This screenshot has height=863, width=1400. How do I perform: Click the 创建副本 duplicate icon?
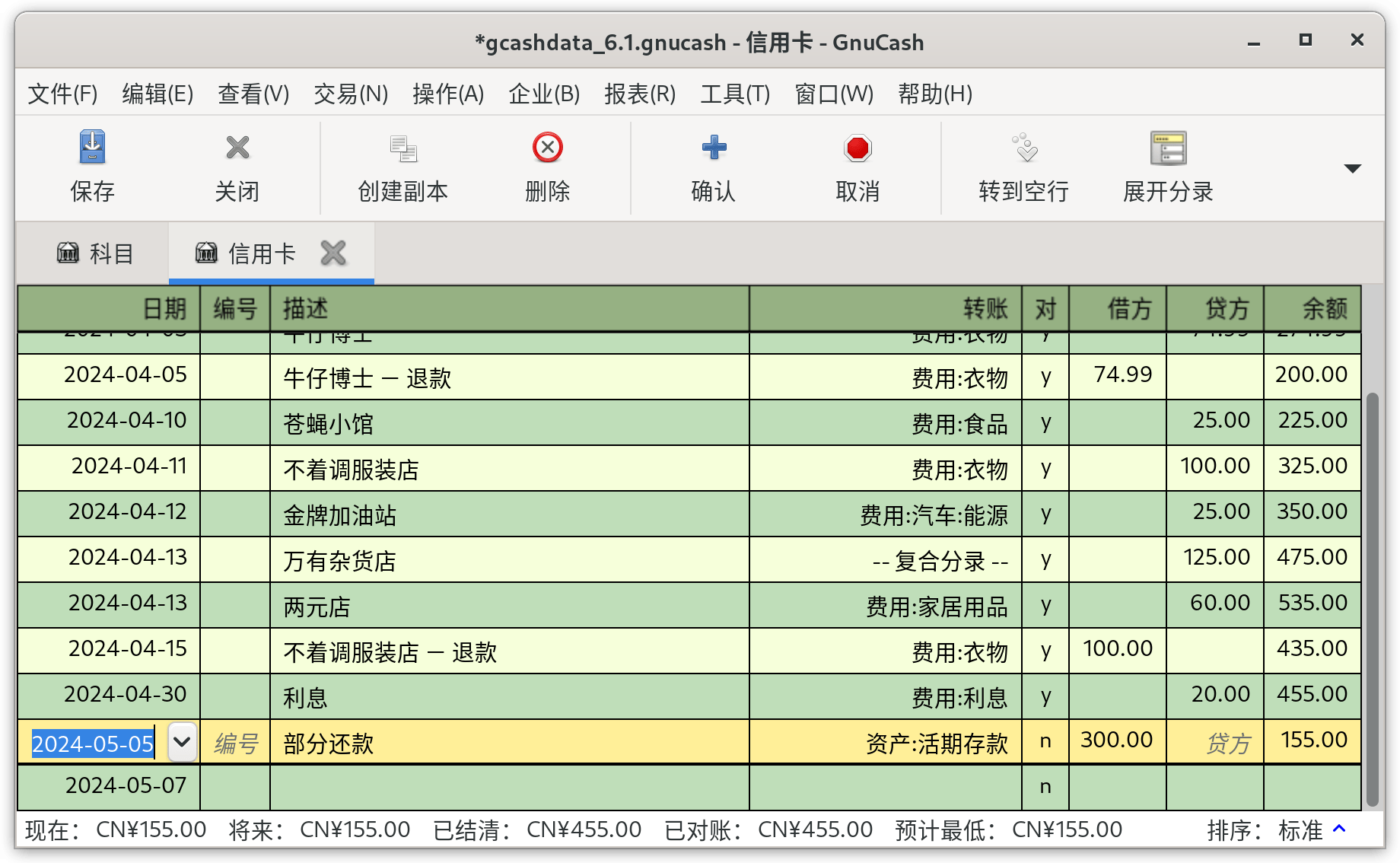tap(403, 148)
